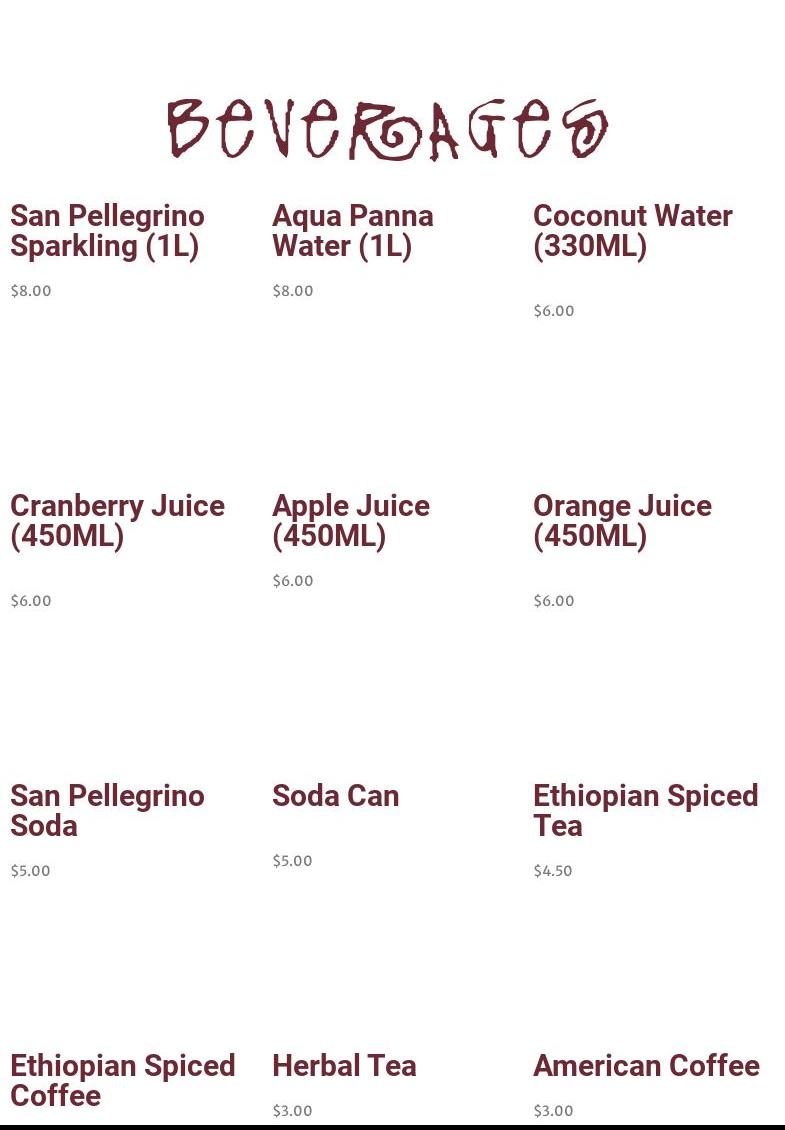Click the Beverages heading logo

point(388,130)
